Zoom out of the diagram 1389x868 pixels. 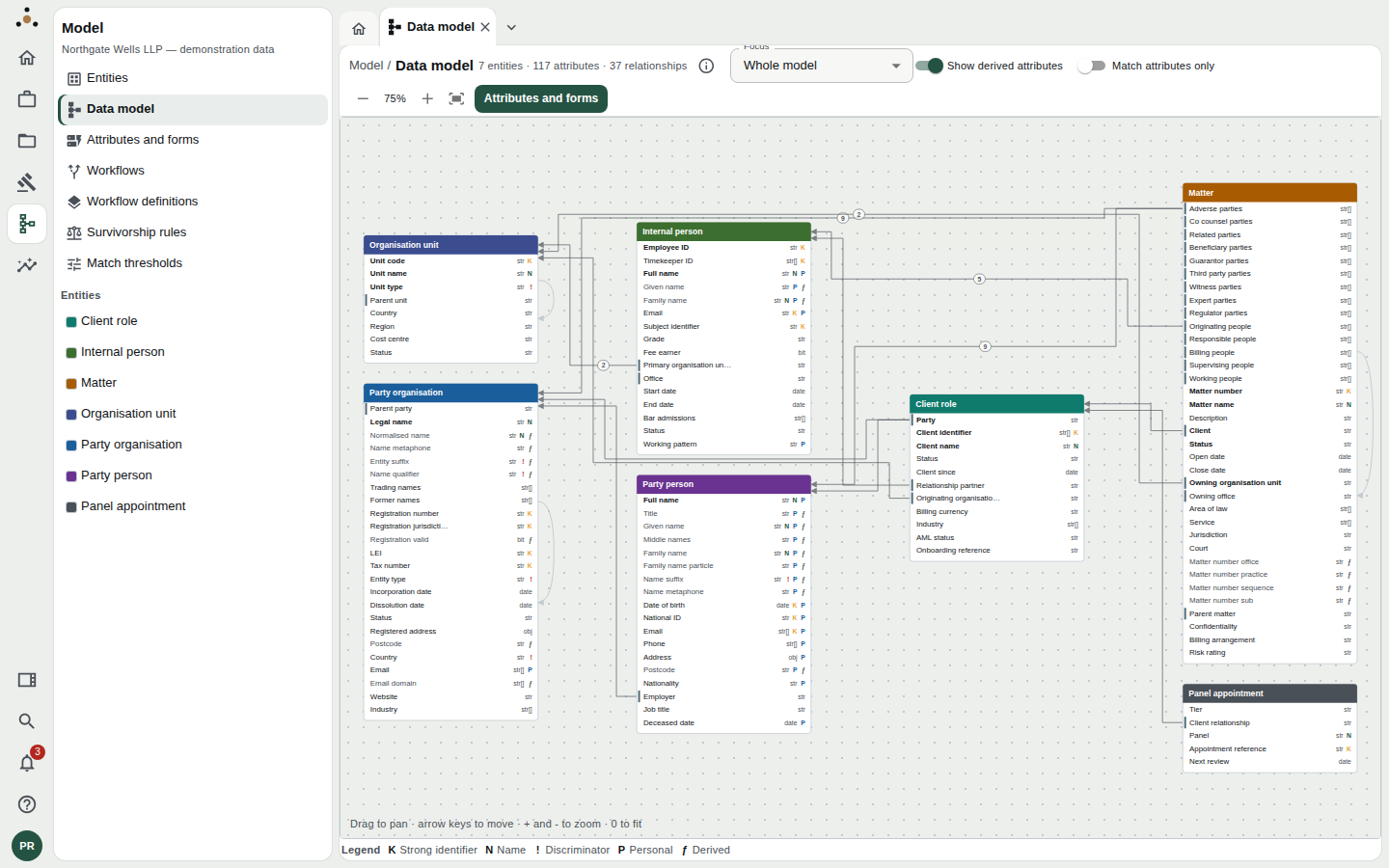tap(363, 98)
